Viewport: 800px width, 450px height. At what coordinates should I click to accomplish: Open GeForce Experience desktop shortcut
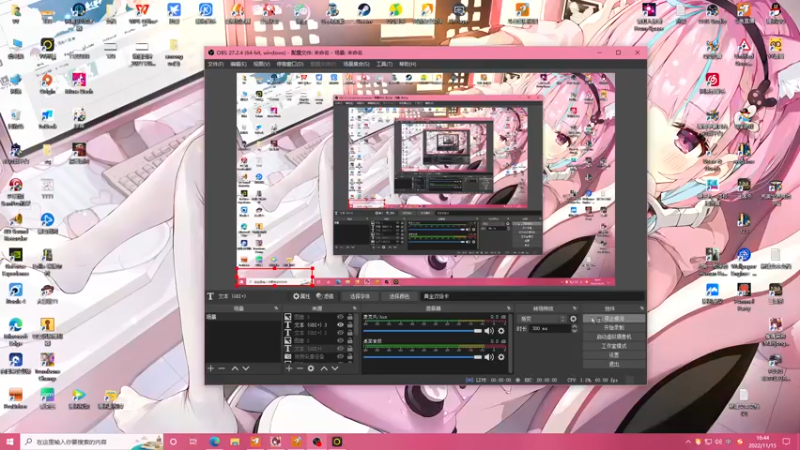(15, 261)
